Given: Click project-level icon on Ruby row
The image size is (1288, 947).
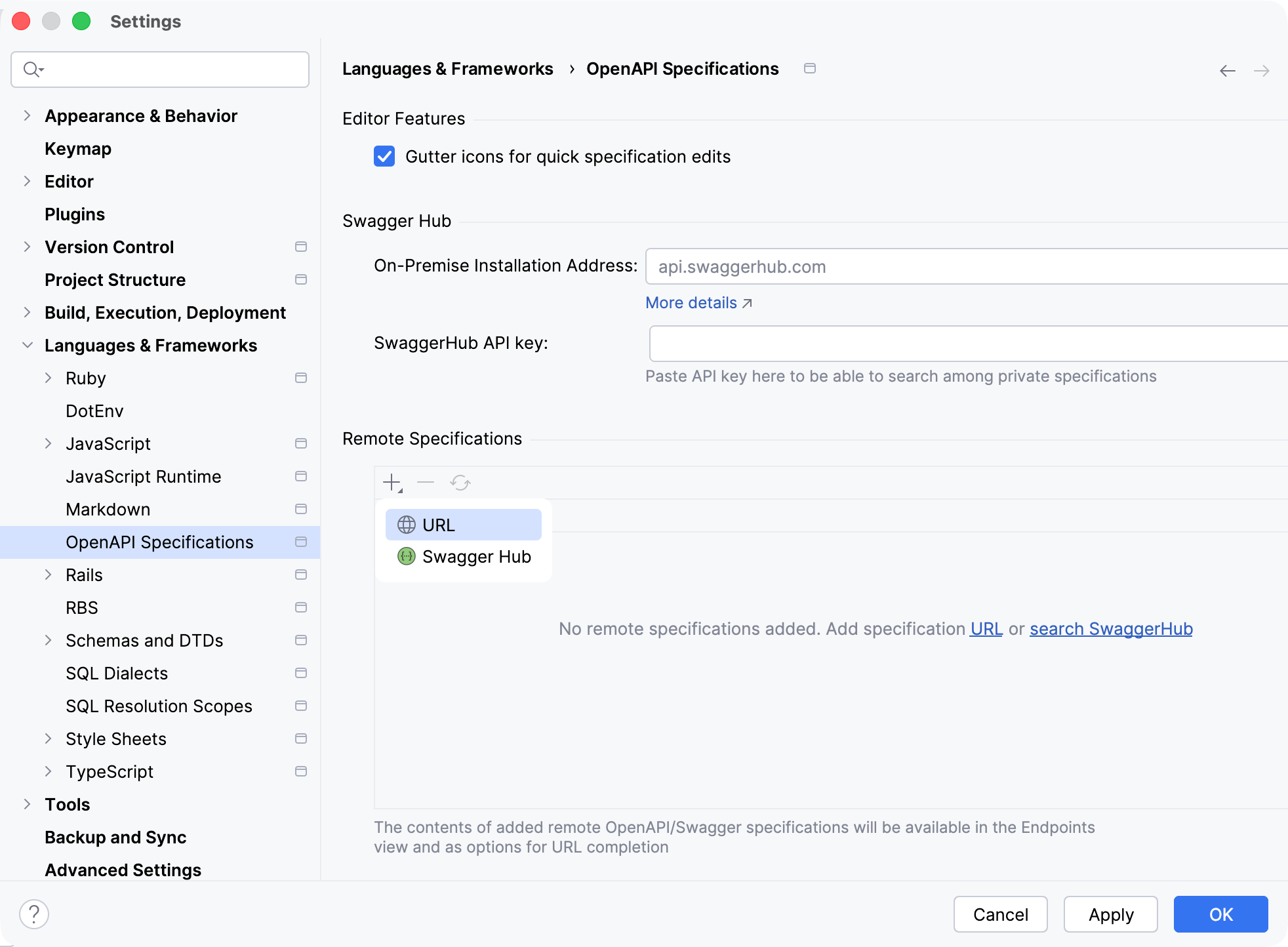Looking at the screenshot, I should click(x=301, y=378).
